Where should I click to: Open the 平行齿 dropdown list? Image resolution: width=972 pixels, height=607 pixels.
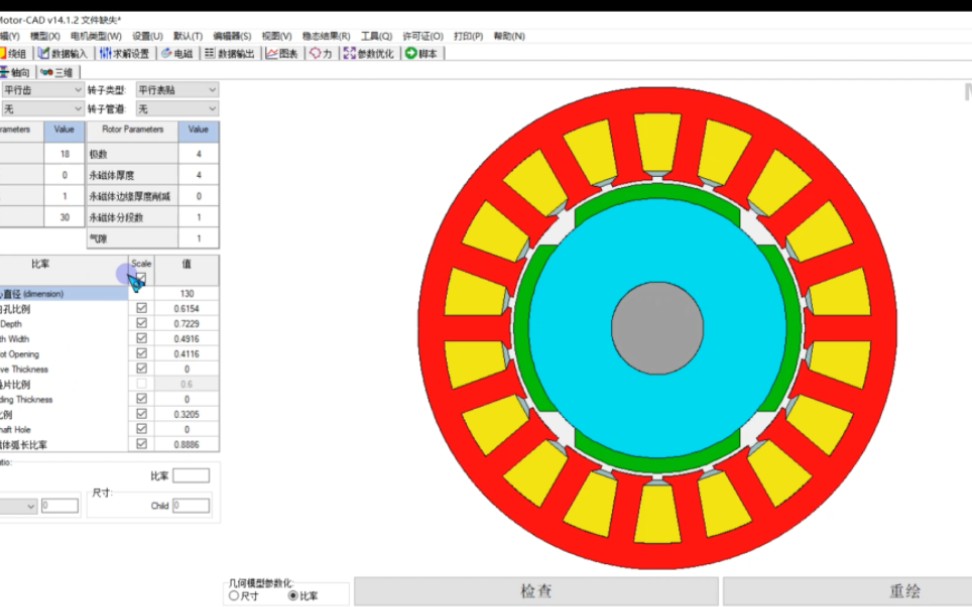(x=78, y=90)
